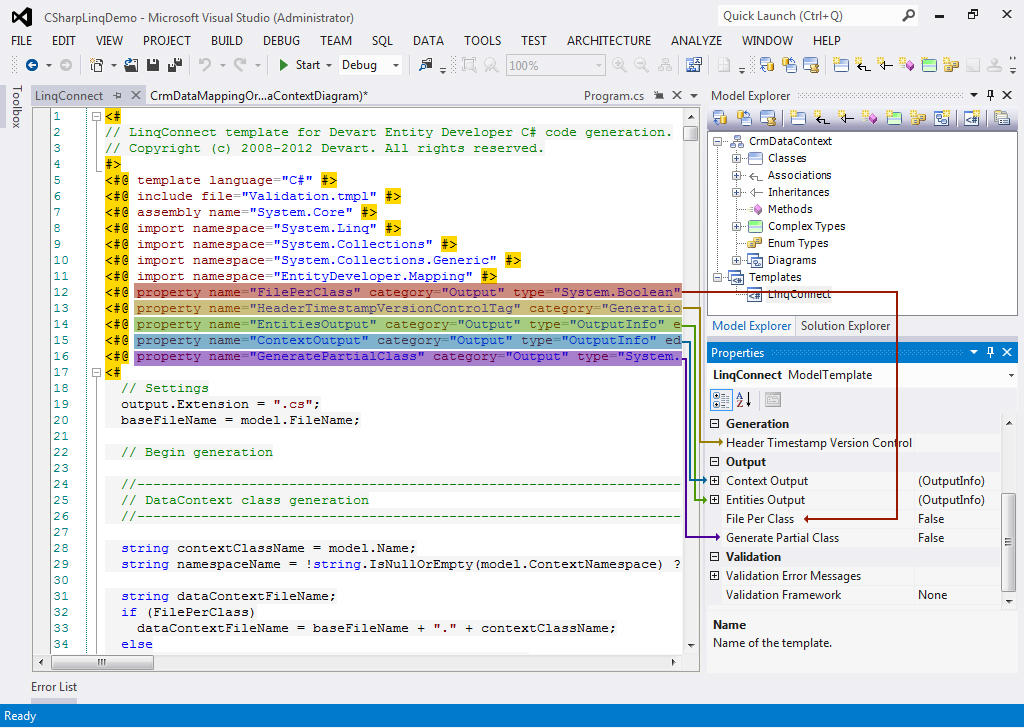Select Categorized view in the Properties panel

[721, 400]
